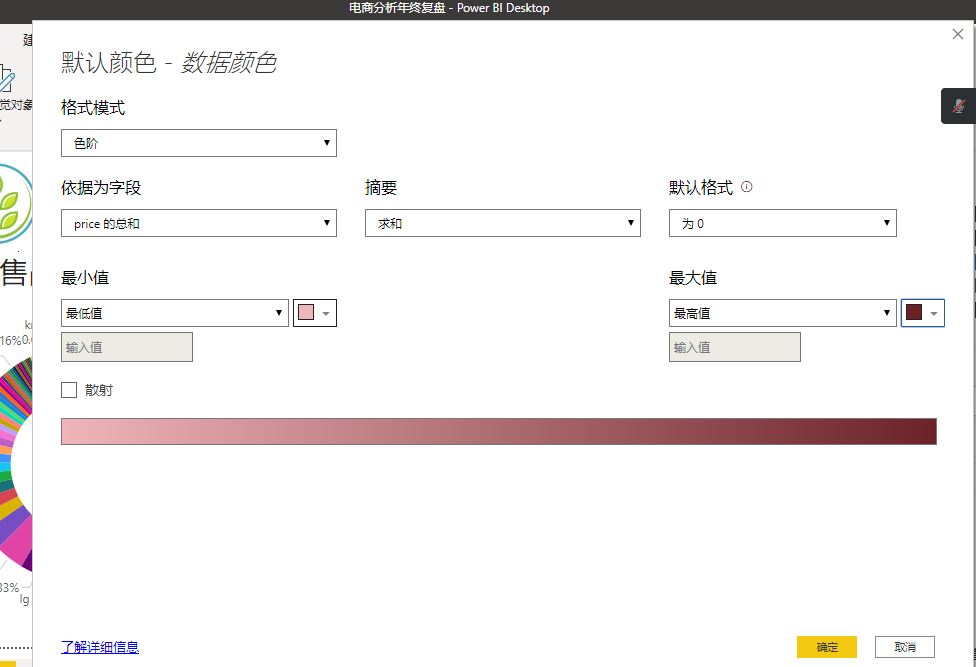Click the info icon beside 默认格式
The image size is (976, 667).
[747, 187]
